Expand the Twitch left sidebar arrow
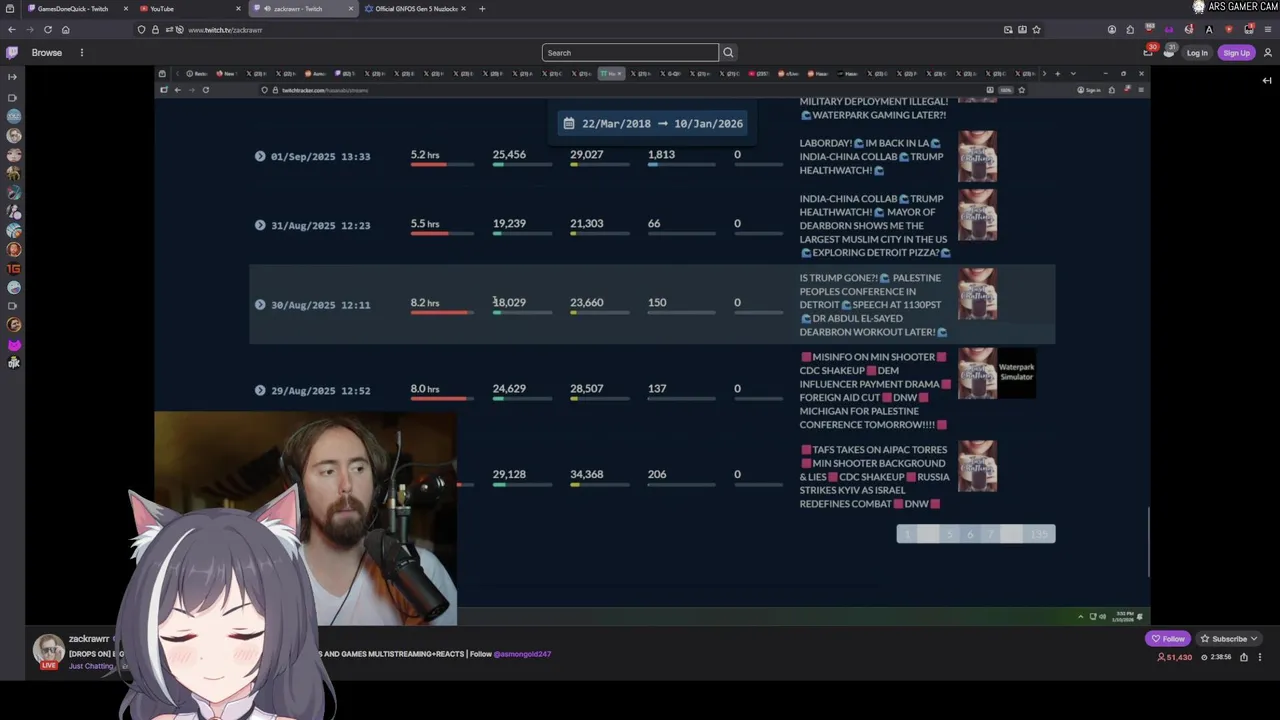This screenshot has width=1280, height=720. tap(12, 77)
